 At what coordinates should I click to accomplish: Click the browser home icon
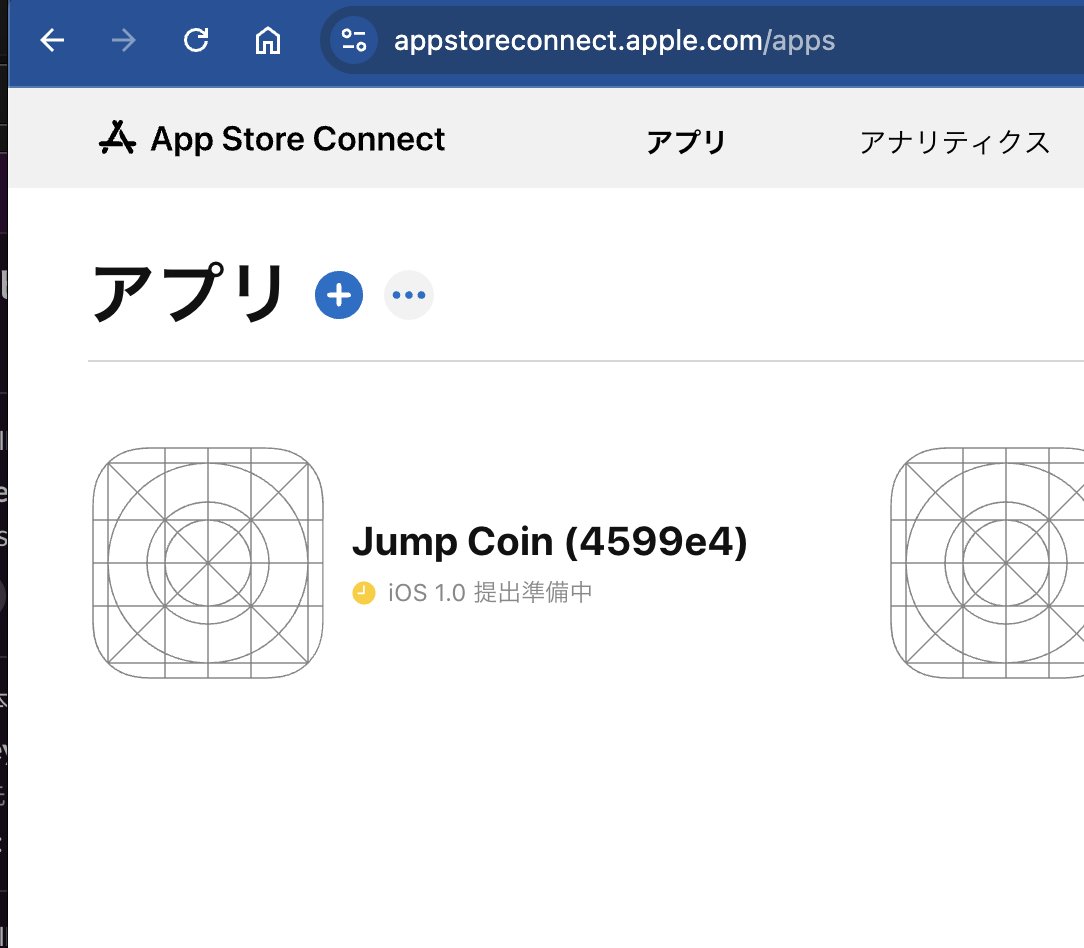tap(267, 42)
